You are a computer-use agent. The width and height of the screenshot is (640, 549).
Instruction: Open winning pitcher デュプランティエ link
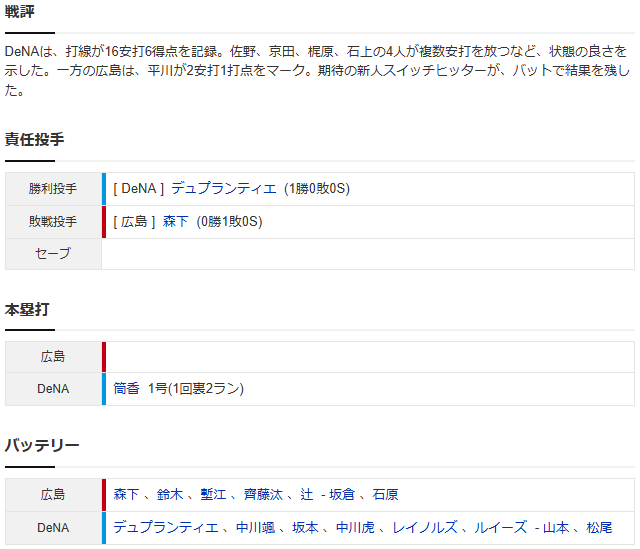[x=224, y=189]
